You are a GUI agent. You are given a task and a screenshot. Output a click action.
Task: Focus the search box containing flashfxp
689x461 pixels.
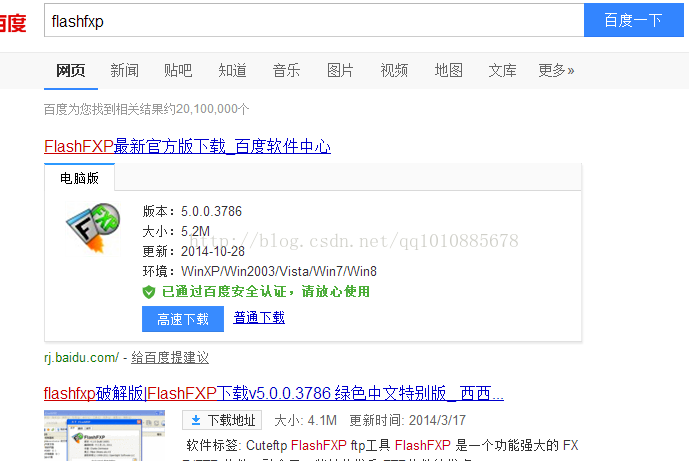(314, 21)
